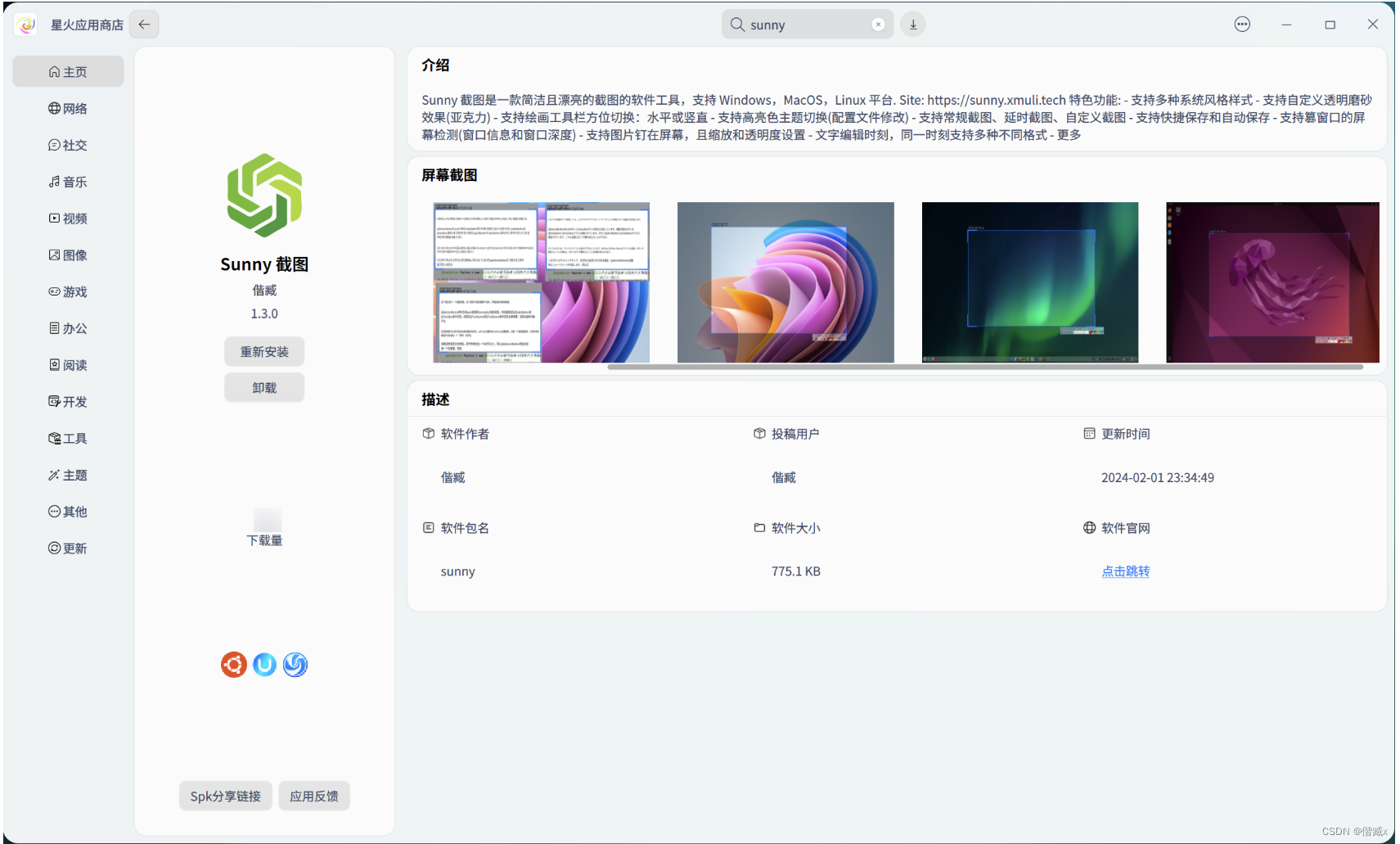This screenshot has width=1400, height=844.
Task: Click the search magnifier icon
Action: pyautogui.click(x=737, y=25)
